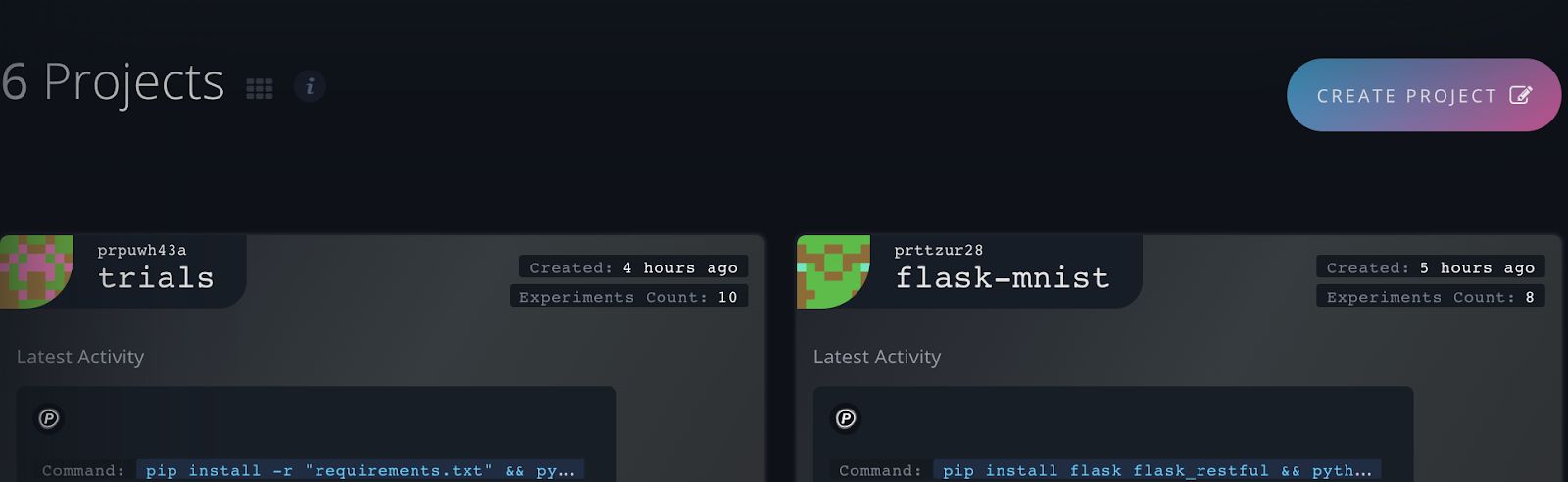Open the trials project title
The image size is (1568, 482).
click(156, 278)
